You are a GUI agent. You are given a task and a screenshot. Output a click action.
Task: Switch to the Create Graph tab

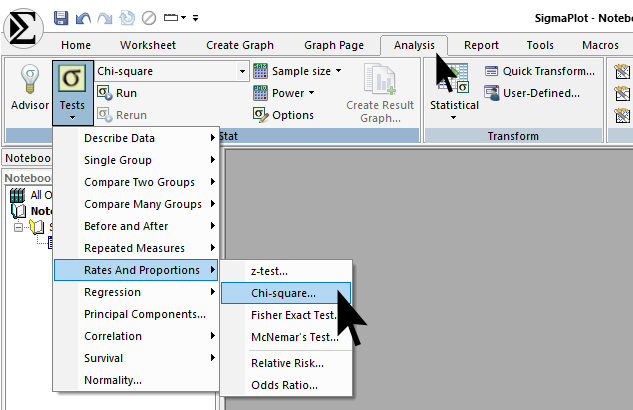coord(240,45)
